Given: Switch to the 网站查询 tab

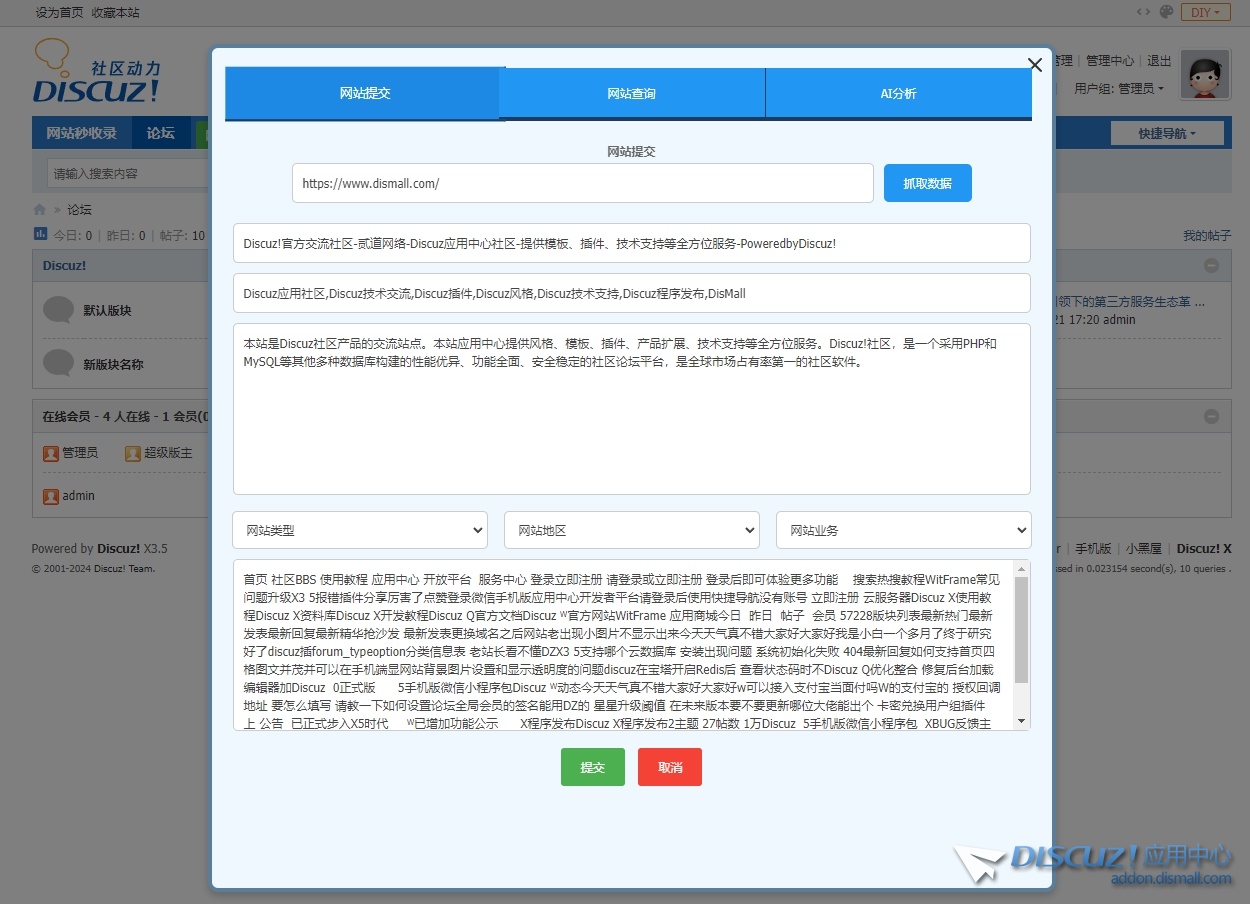Looking at the screenshot, I should click(632, 94).
